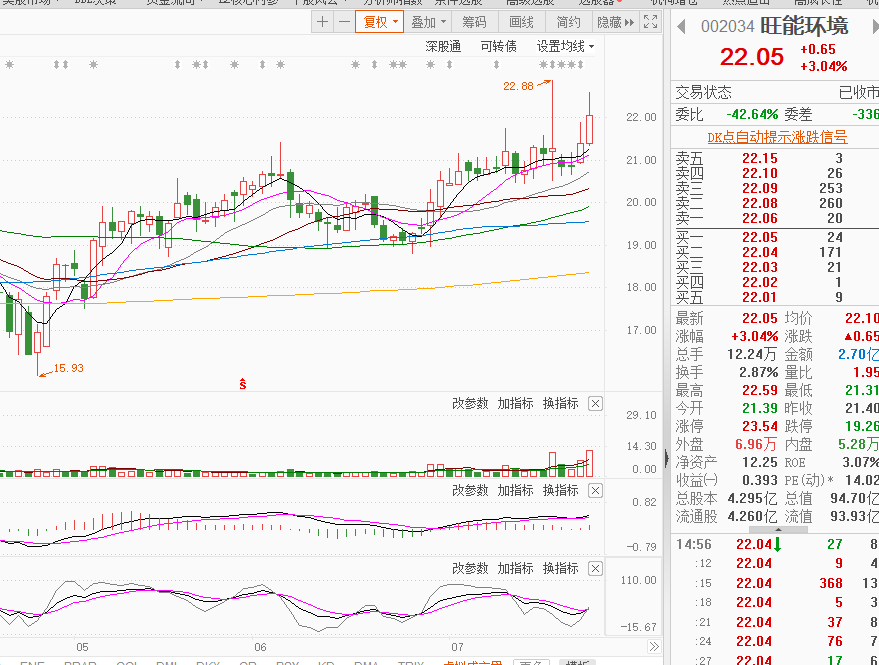Viewport: 879px width, 665px height.
Task: Zoom out chart with the minus button
Action: [344, 22]
